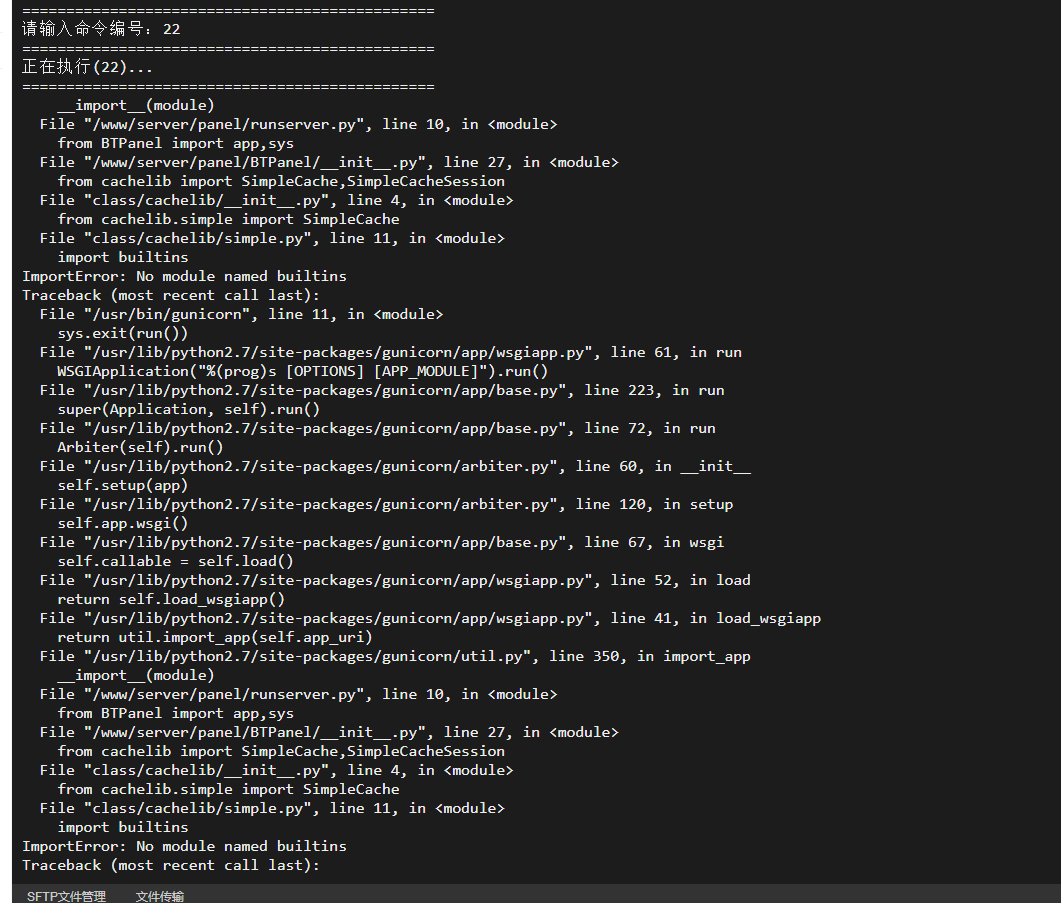Click the first ImportError builtins message
The height and width of the screenshot is (903, 1061).
point(184,276)
